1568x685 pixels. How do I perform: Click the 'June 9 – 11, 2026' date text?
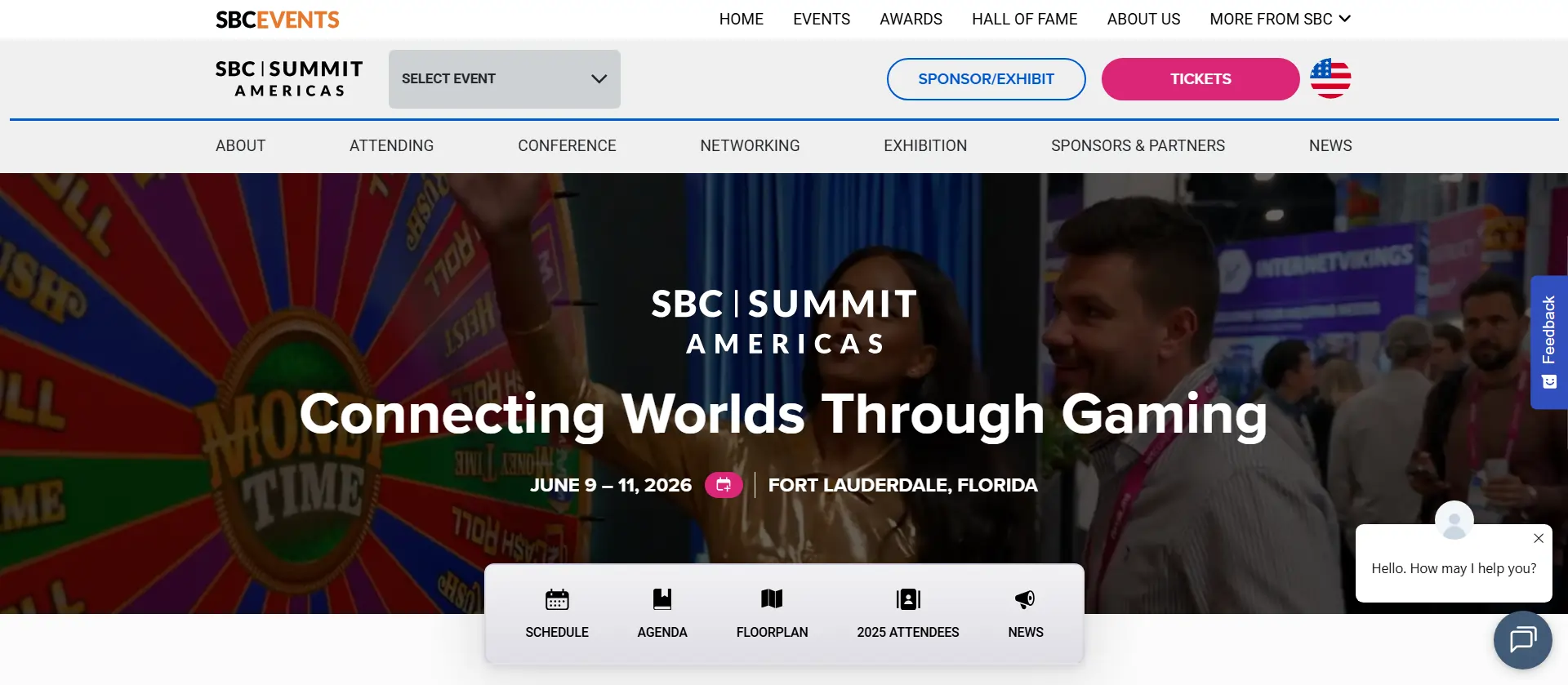[x=611, y=485]
